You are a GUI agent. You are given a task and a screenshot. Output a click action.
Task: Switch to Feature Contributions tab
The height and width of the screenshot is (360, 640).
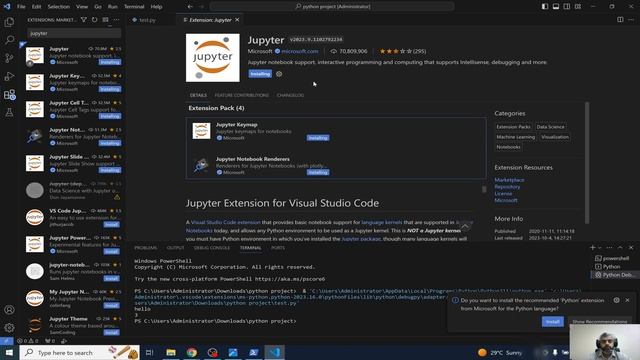[x=242, y=95]
